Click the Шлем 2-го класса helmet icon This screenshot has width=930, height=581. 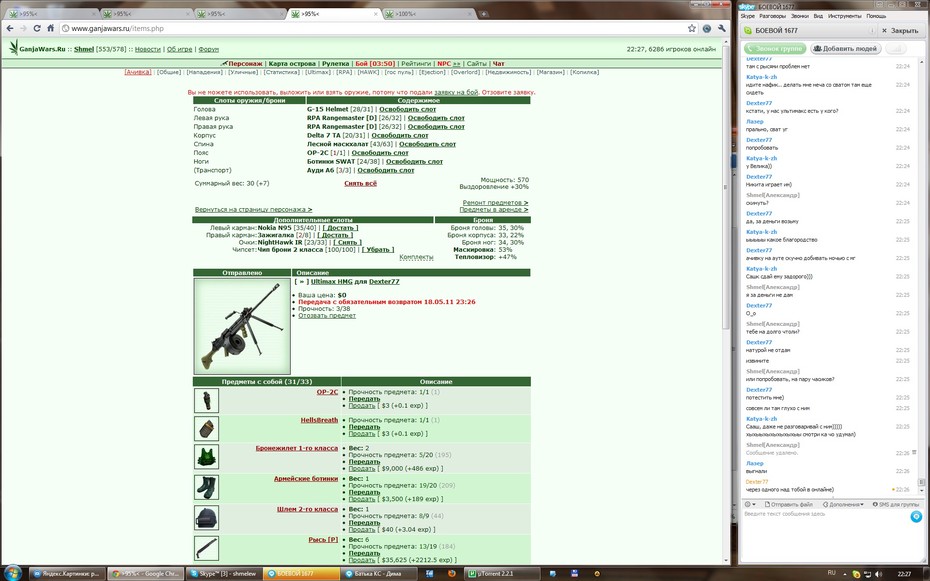(x=206, y=518)
